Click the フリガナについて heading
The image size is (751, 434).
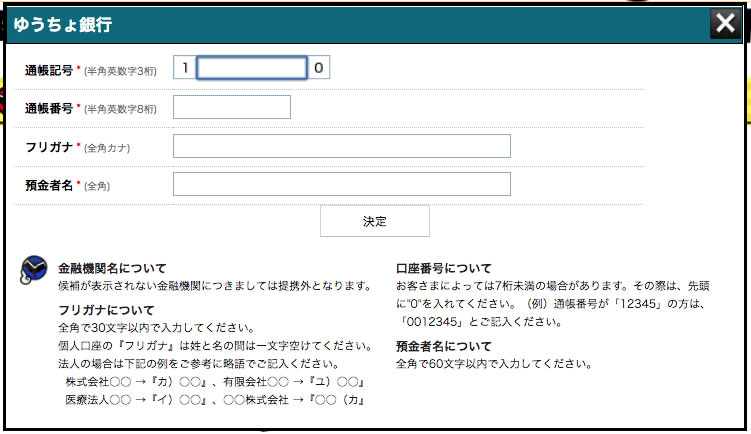pyautogui.click(x=106, y=310)
